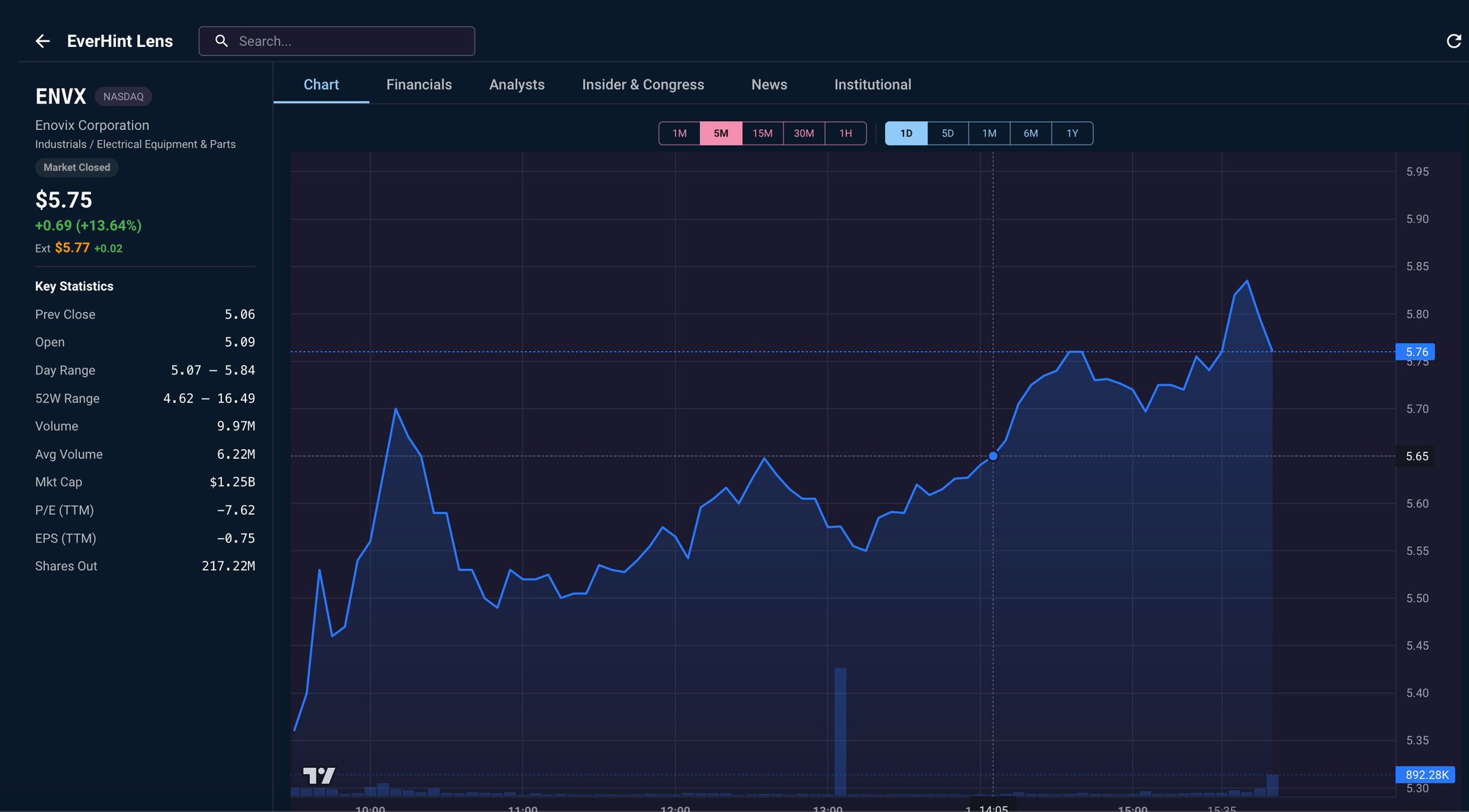Click the NASDAQ exchange badge

123,96
